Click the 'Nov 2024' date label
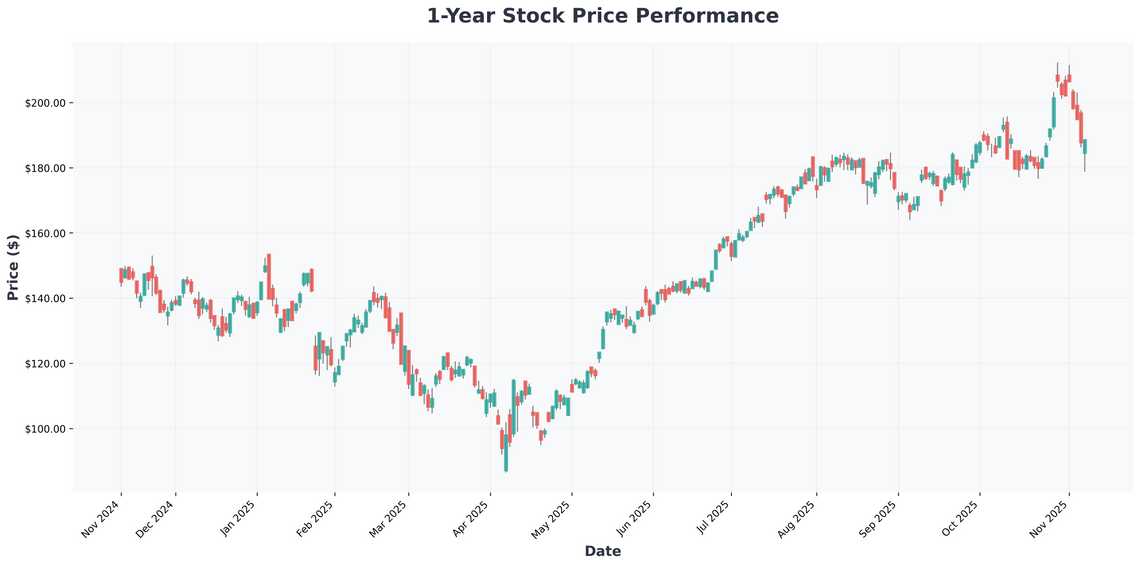 tap(101, 518)
